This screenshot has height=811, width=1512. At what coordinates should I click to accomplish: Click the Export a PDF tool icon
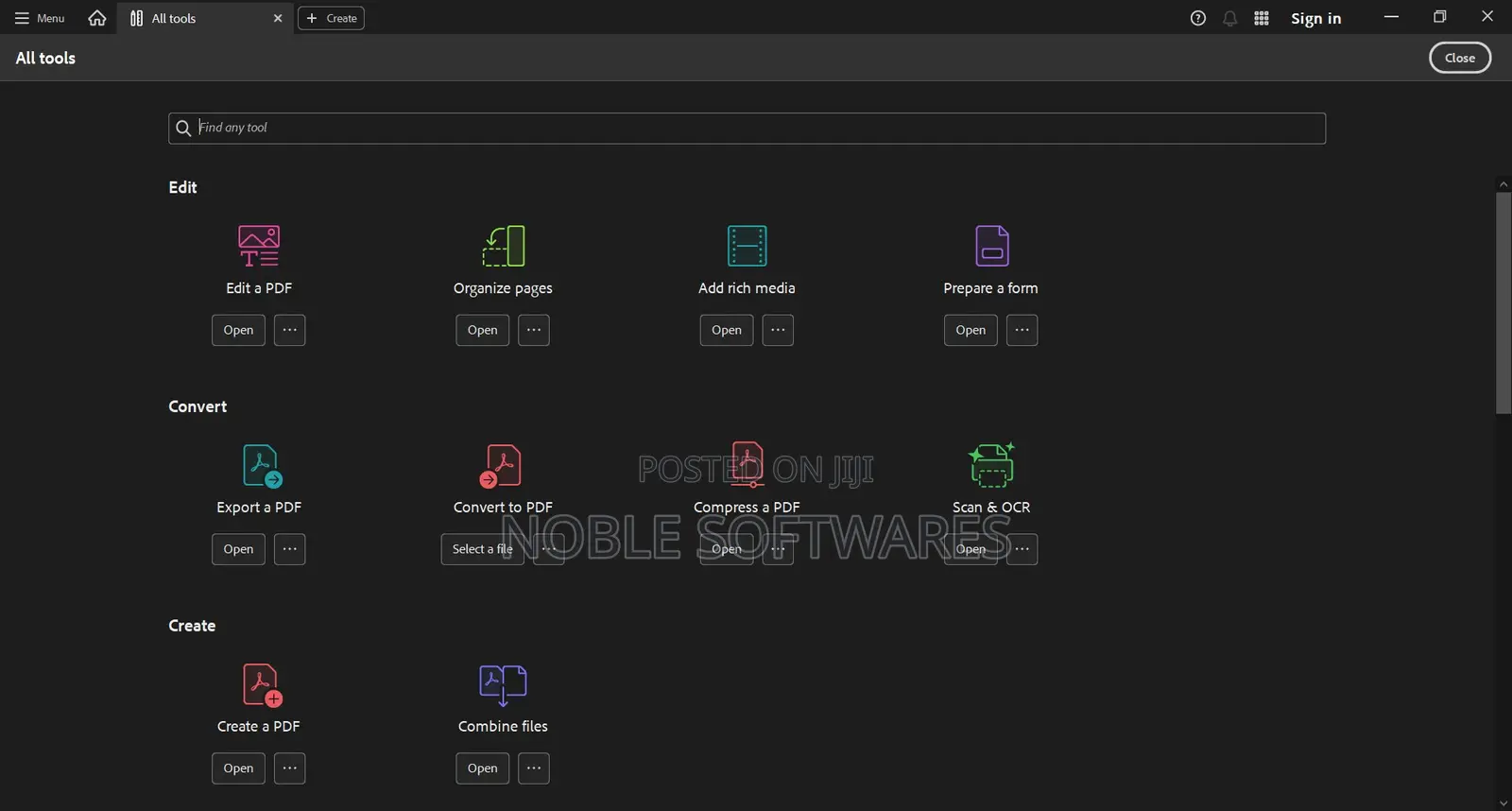coord(262,465)
